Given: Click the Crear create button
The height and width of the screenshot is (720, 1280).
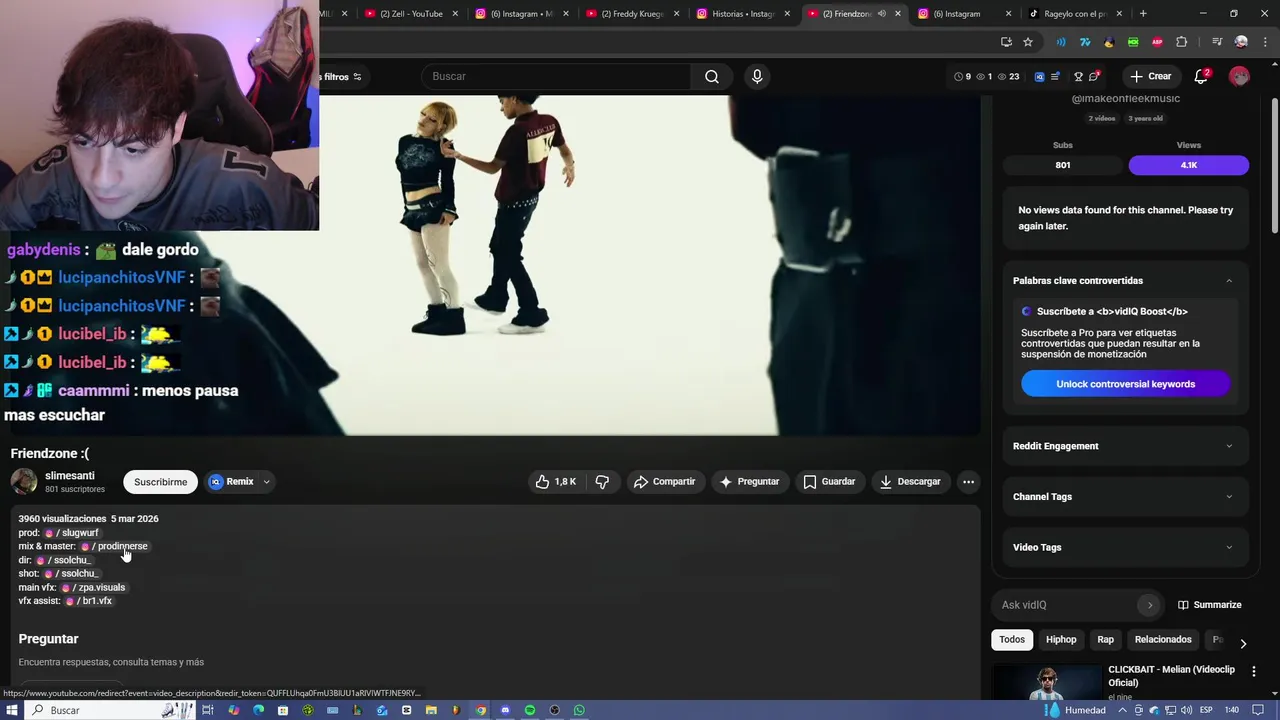Looking at the screenshot, I should (1150, 76).
